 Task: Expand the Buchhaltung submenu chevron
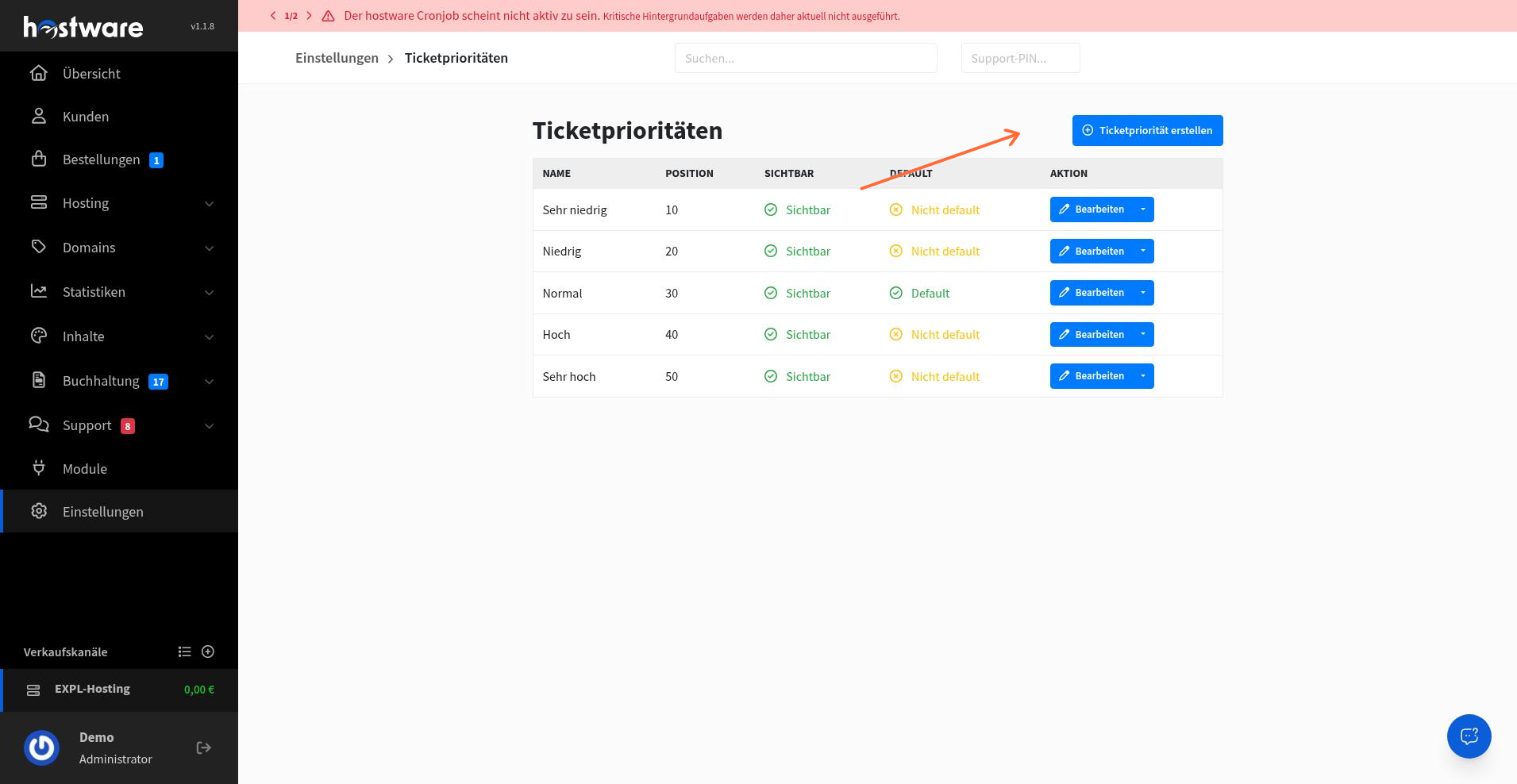coord(210,382)
